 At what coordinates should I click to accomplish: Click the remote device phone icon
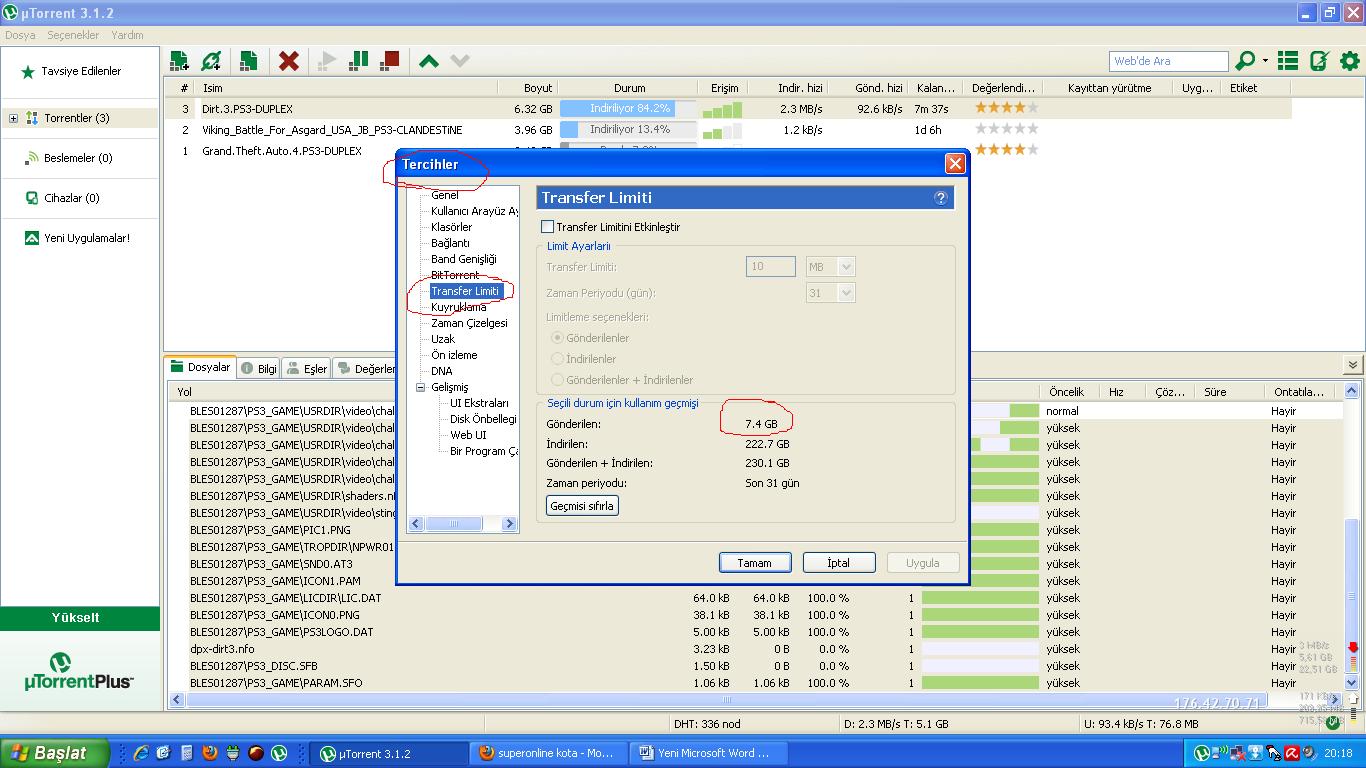(x=1319, y=61)
